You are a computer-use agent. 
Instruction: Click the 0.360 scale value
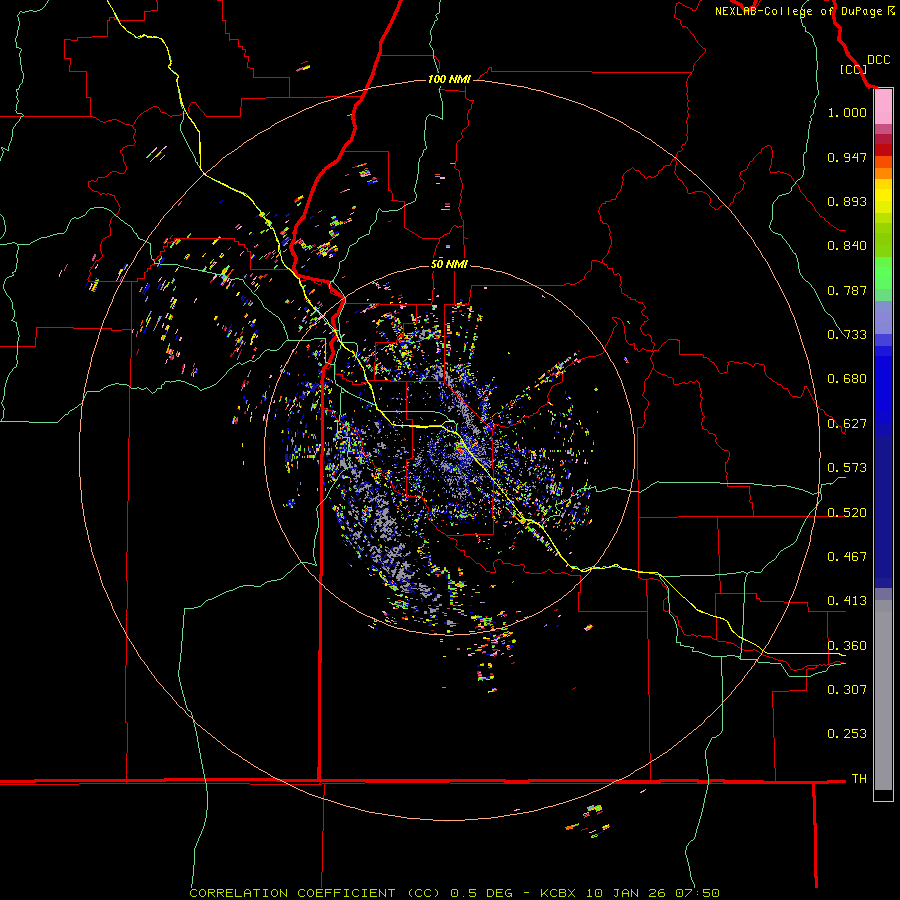[x=847, y=646]
